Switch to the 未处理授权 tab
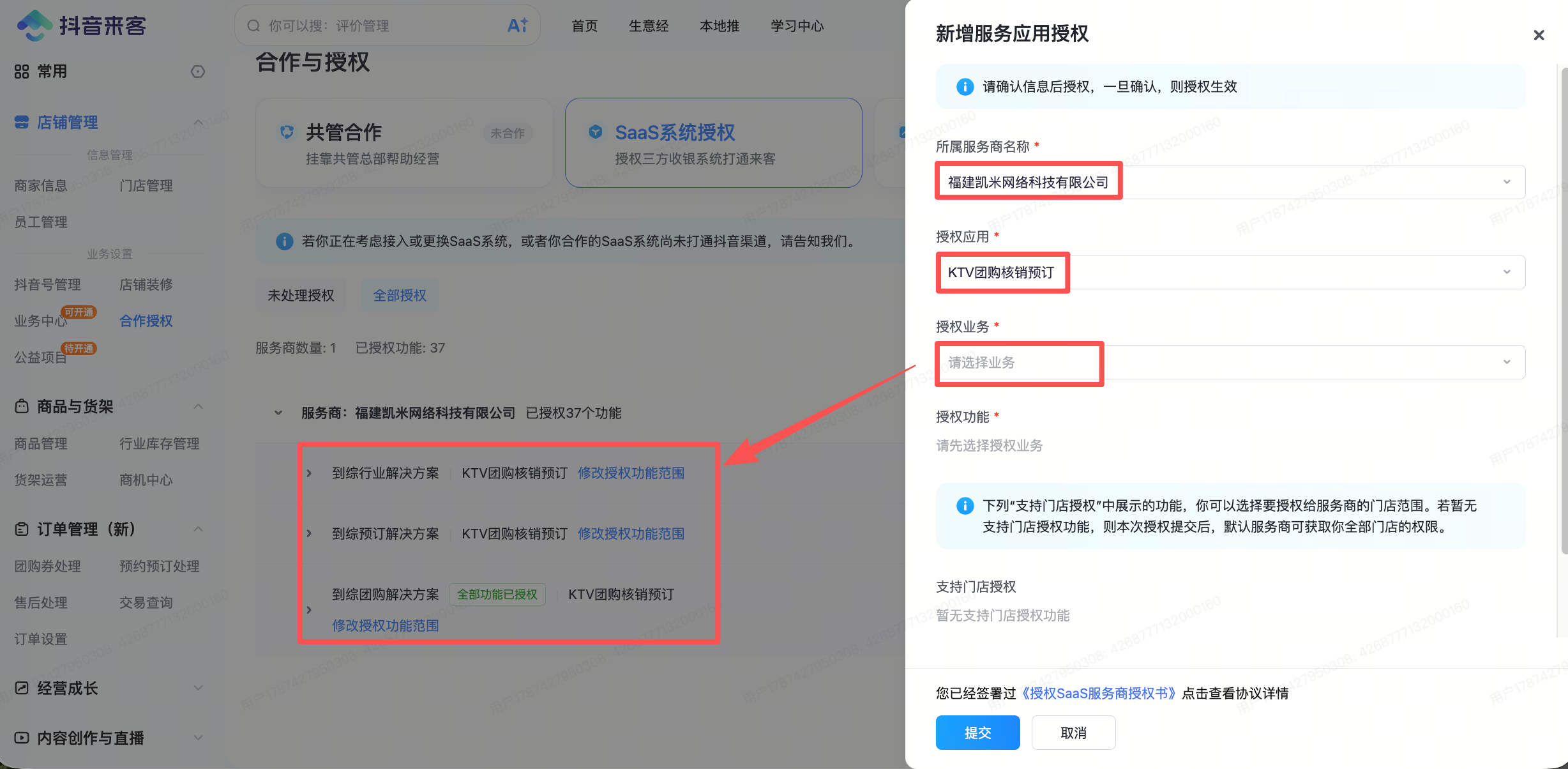 (x=301, y=295)
